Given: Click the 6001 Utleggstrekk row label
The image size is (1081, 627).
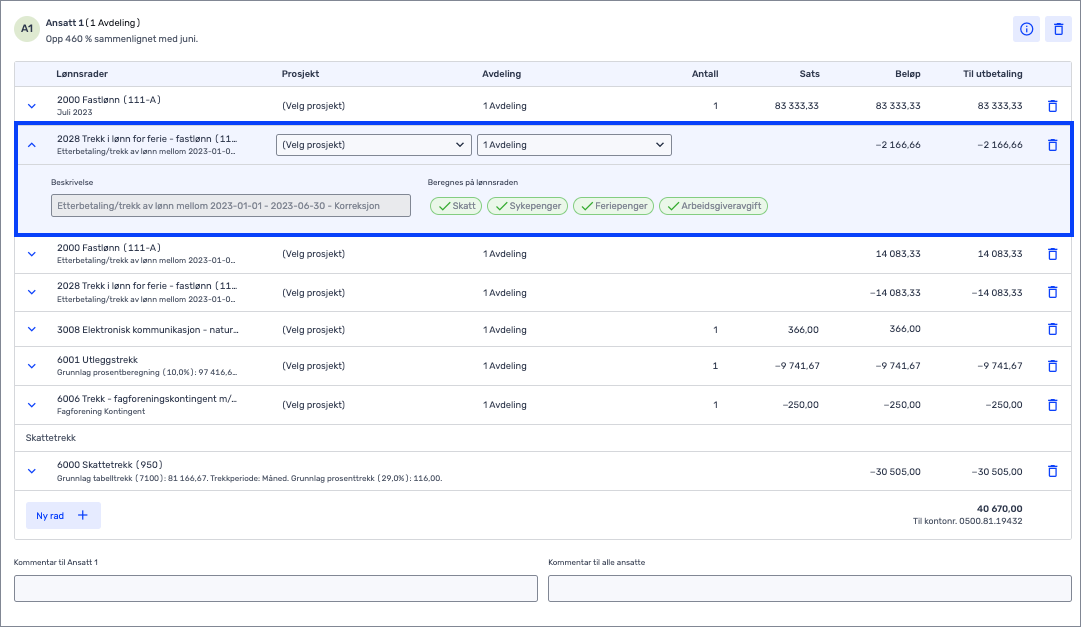Looking at the screenshot, I should click(97, 360).
